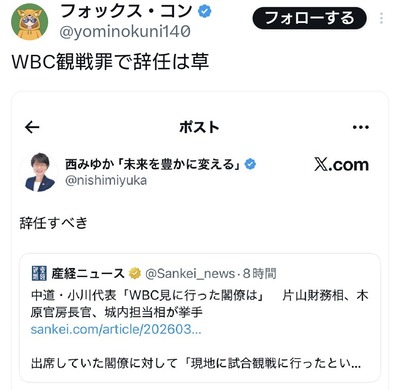
Task: Tap the 8時間 timestamp
Action: click(259, 274)
